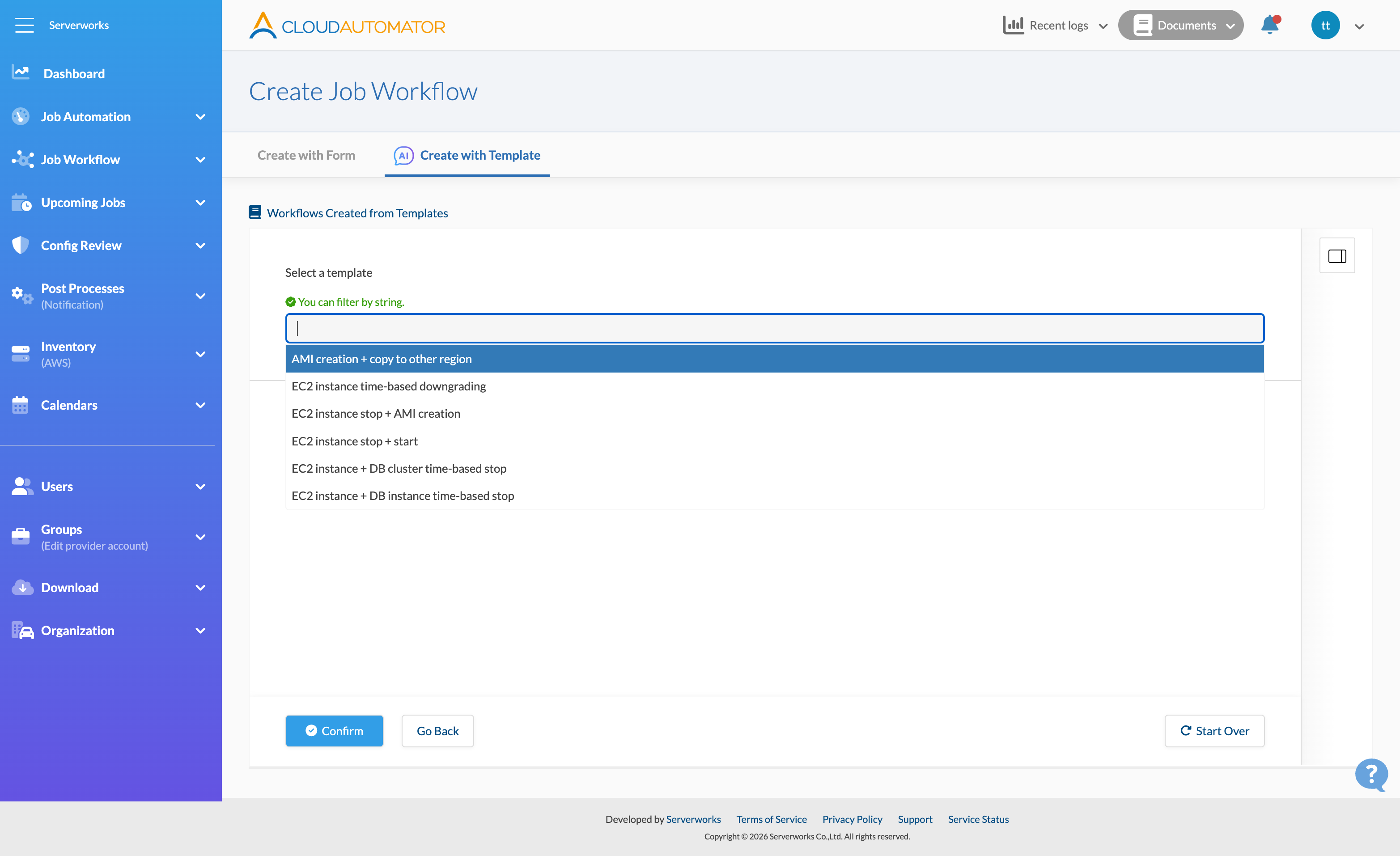
Task: Click the Dashboard sidebar label
Action: pos(74,73)
